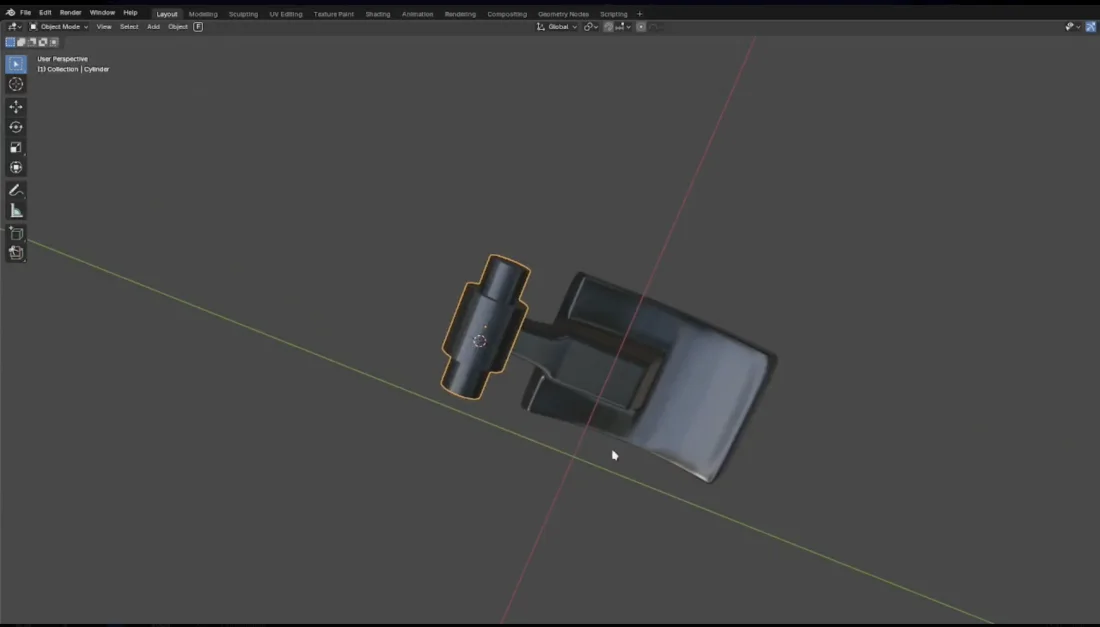This screenshot has height=627, width=1100.
Task: Open the transform pivot point dropdown
Action: tap(591, 27)
